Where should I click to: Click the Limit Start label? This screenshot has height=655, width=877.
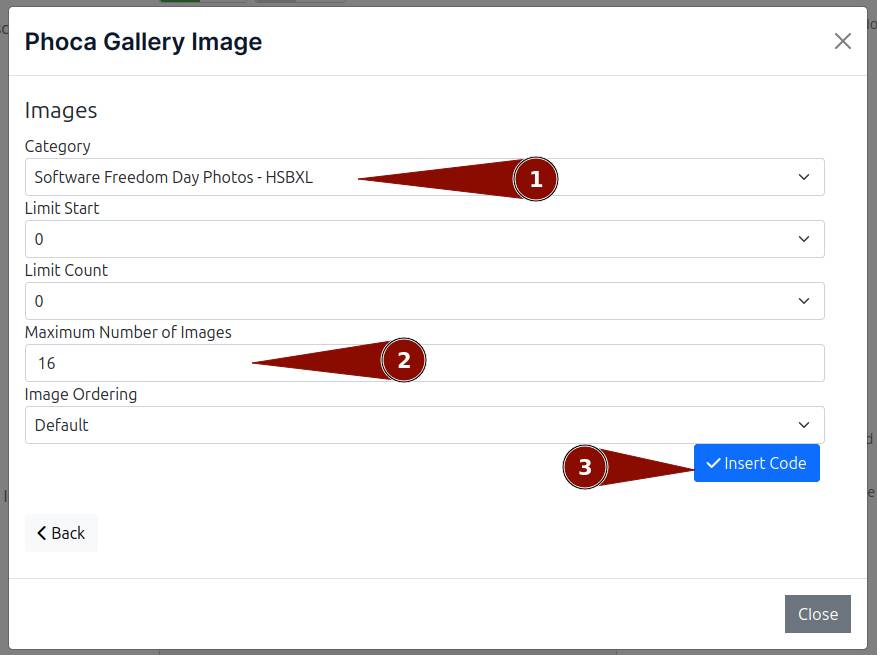pos(62,208)
